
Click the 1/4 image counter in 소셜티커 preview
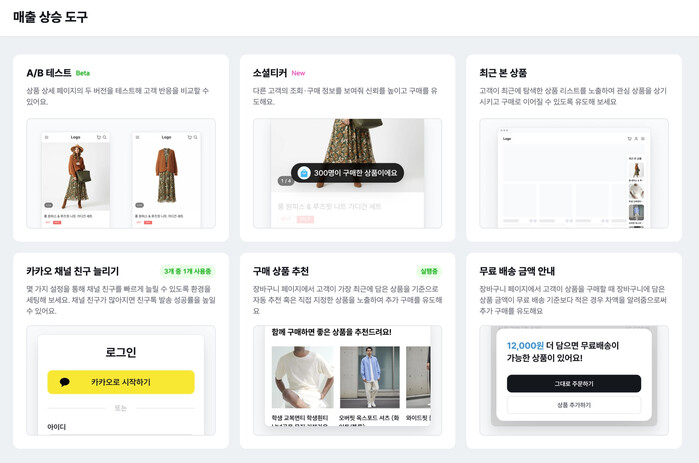[x=285, y=181]
